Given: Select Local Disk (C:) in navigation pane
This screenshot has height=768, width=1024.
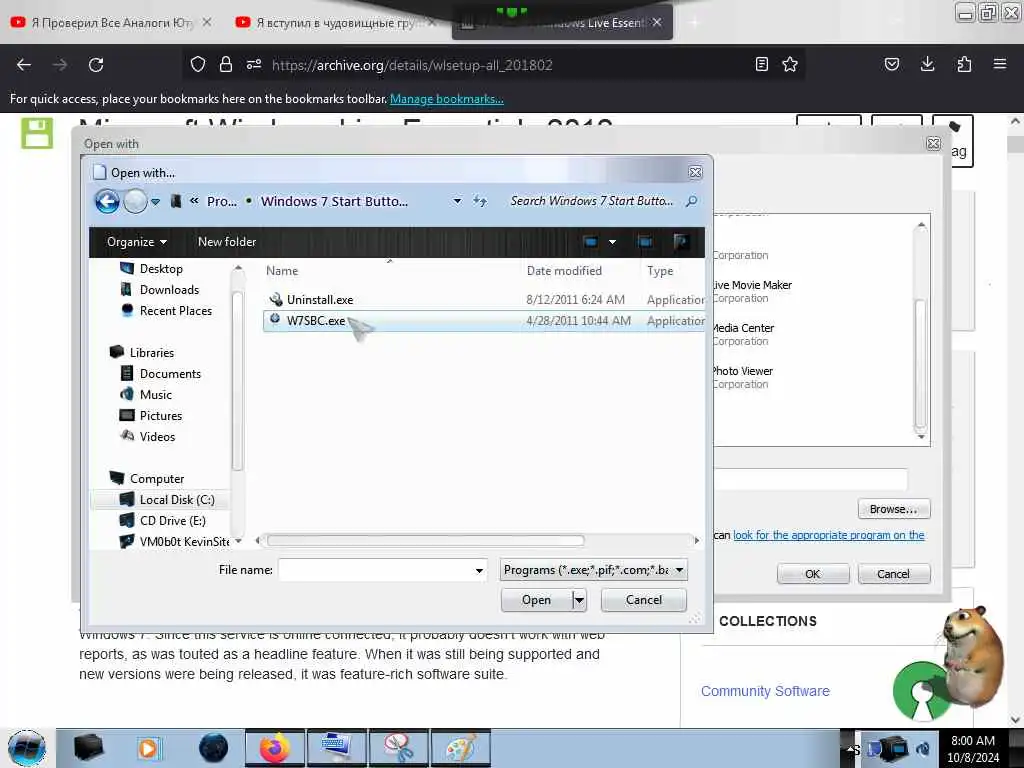Looking at the screenshot, I should [x=177, y=500].
